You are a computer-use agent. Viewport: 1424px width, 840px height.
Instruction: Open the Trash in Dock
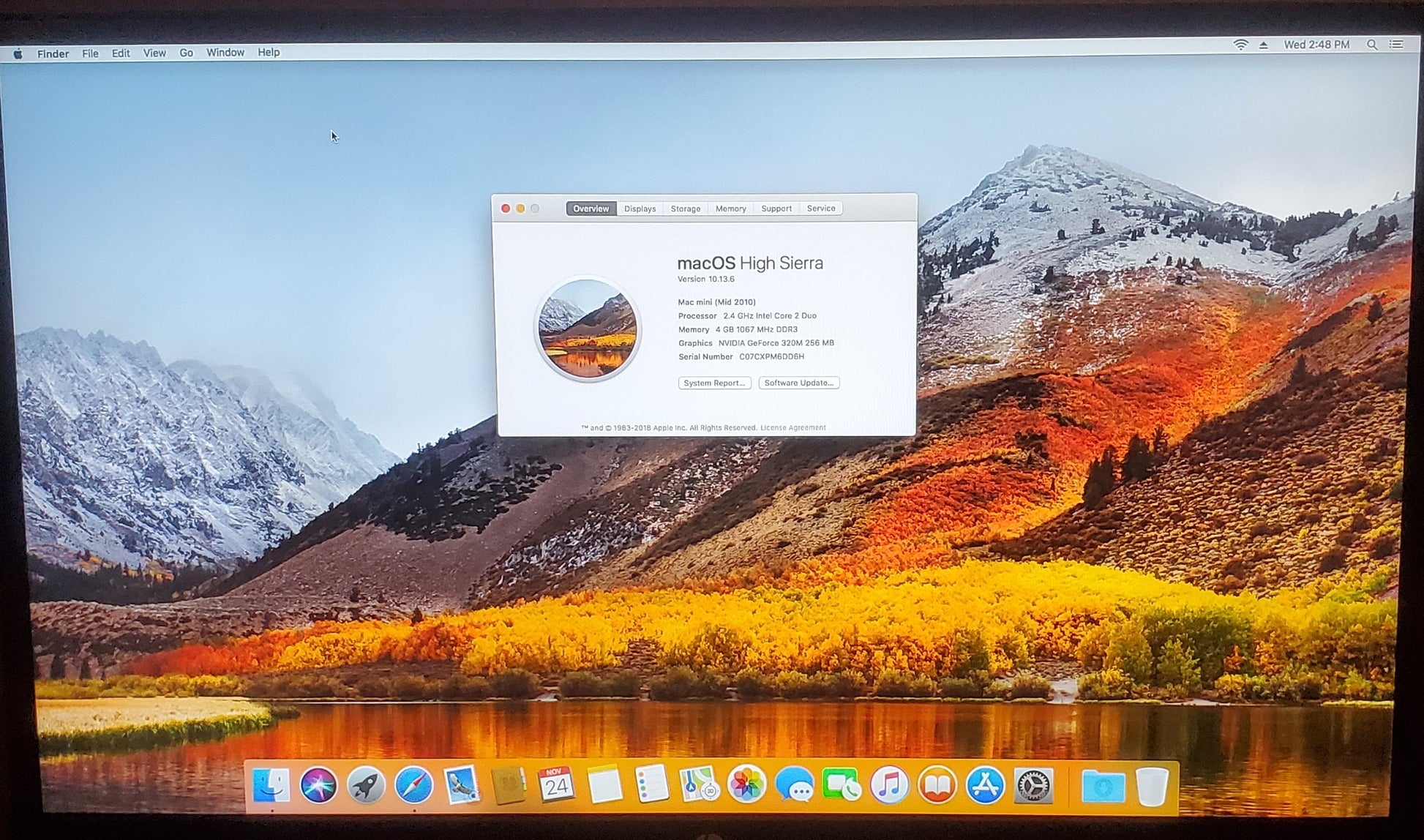[1152, 787]
